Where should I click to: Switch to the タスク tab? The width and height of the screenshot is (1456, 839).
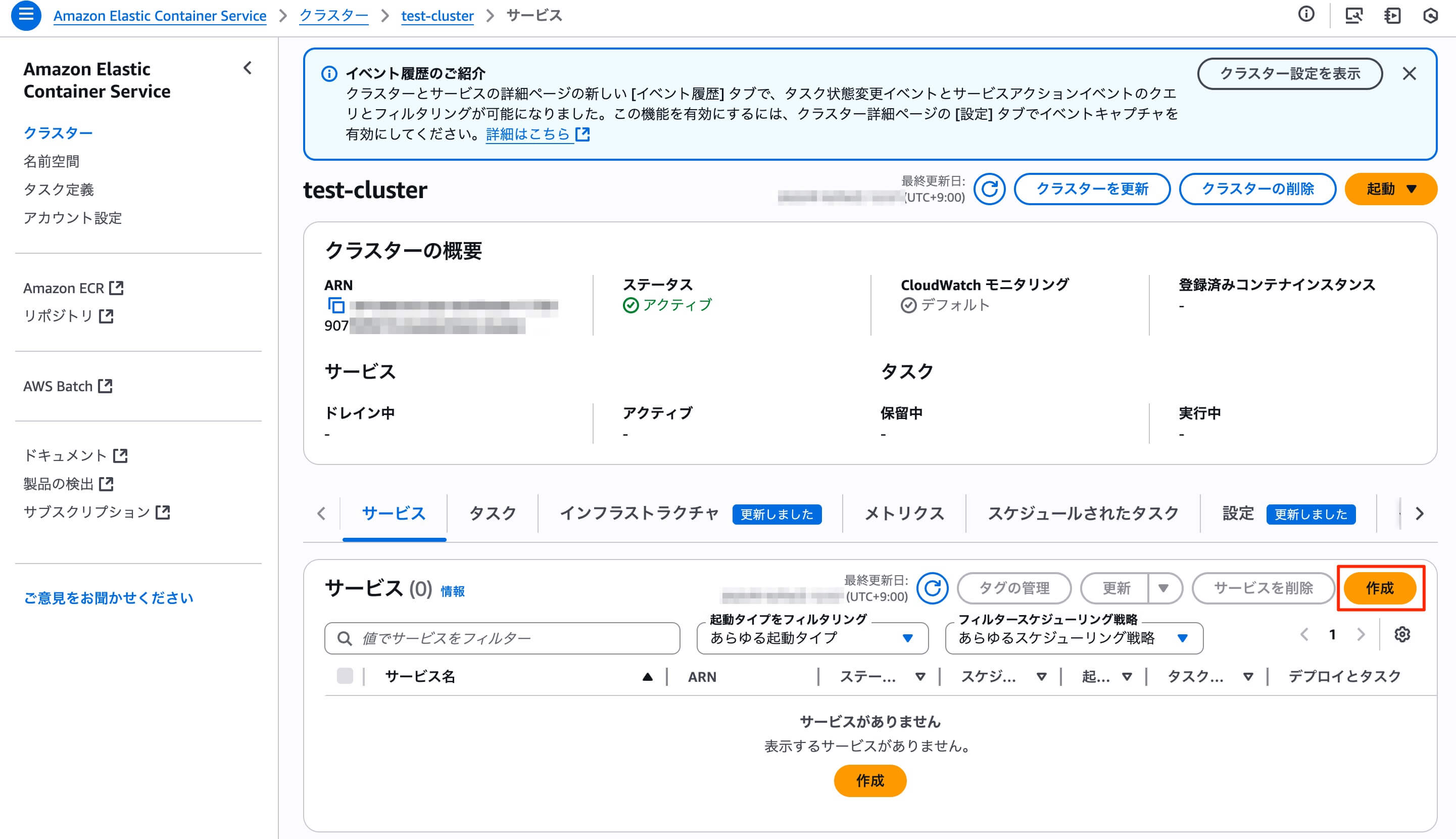point(493,514)
